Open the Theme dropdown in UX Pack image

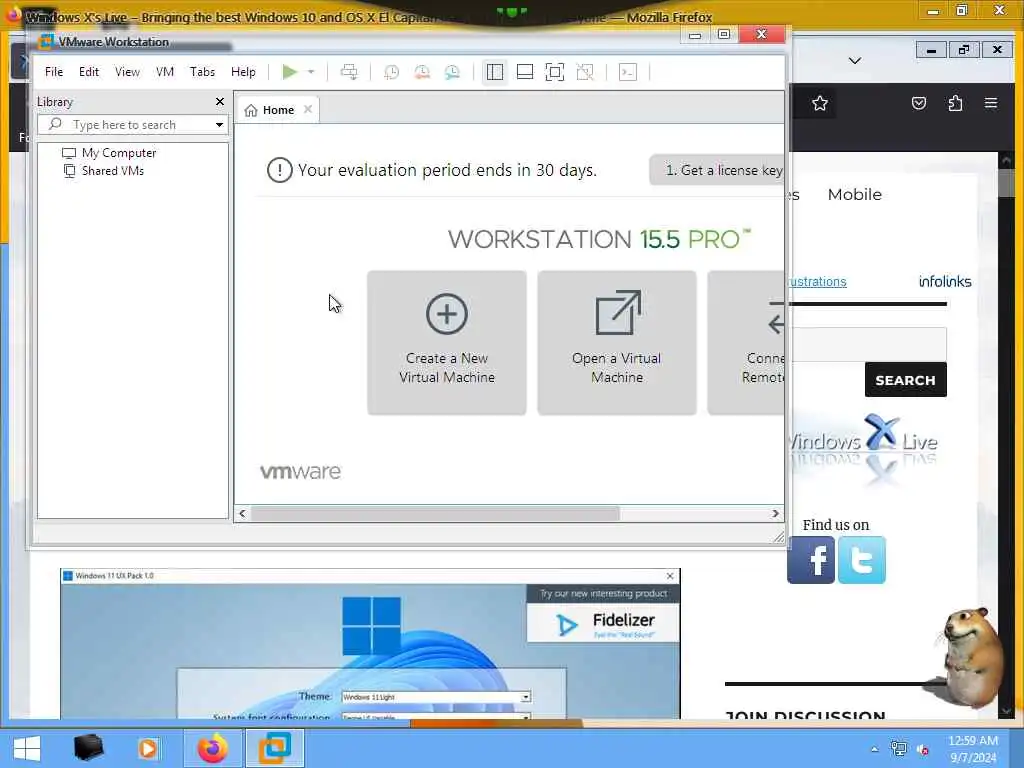click(526, 697)
